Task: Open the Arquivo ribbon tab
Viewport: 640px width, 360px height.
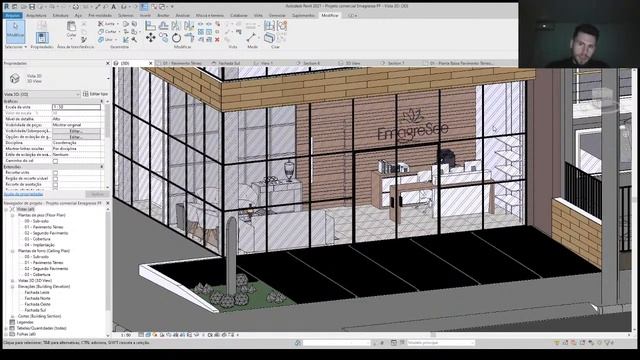Action: coord(13,16)
